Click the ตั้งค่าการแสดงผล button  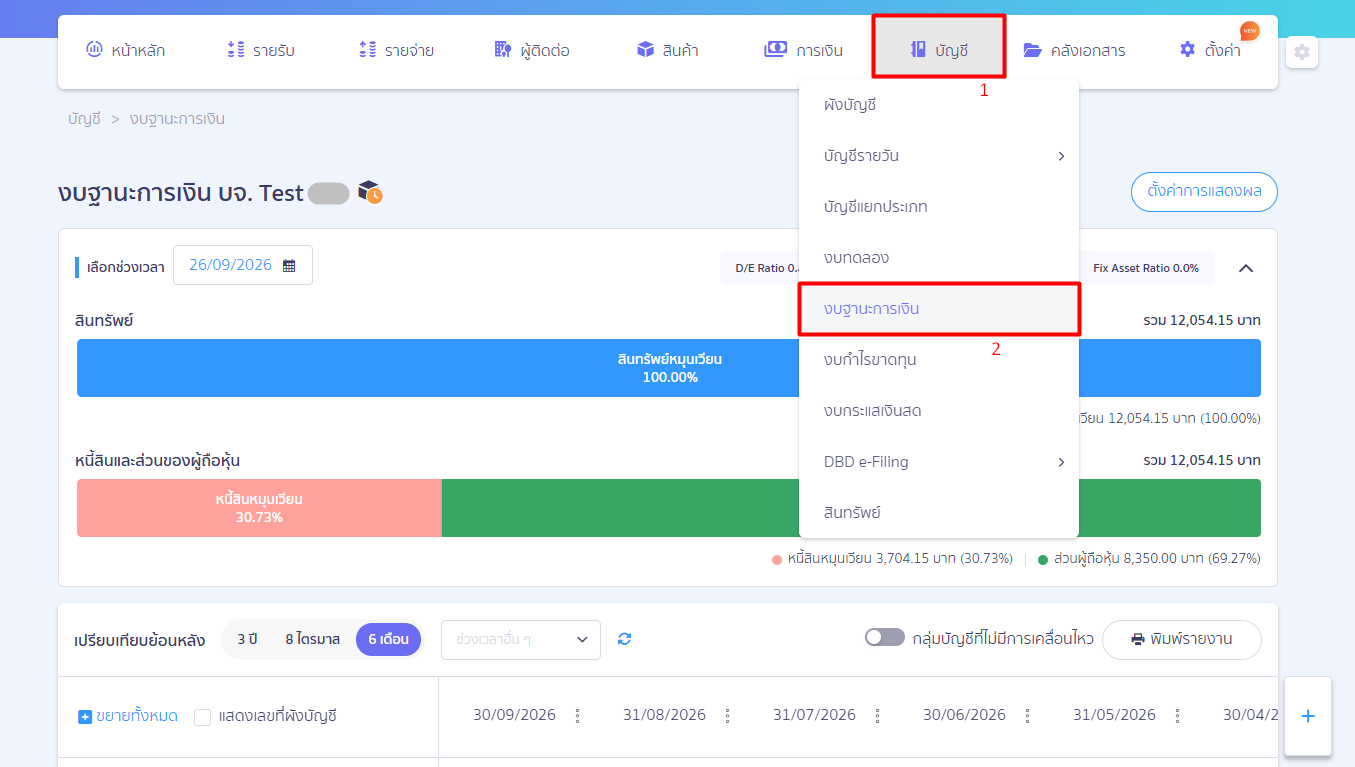click(1204, 192)
